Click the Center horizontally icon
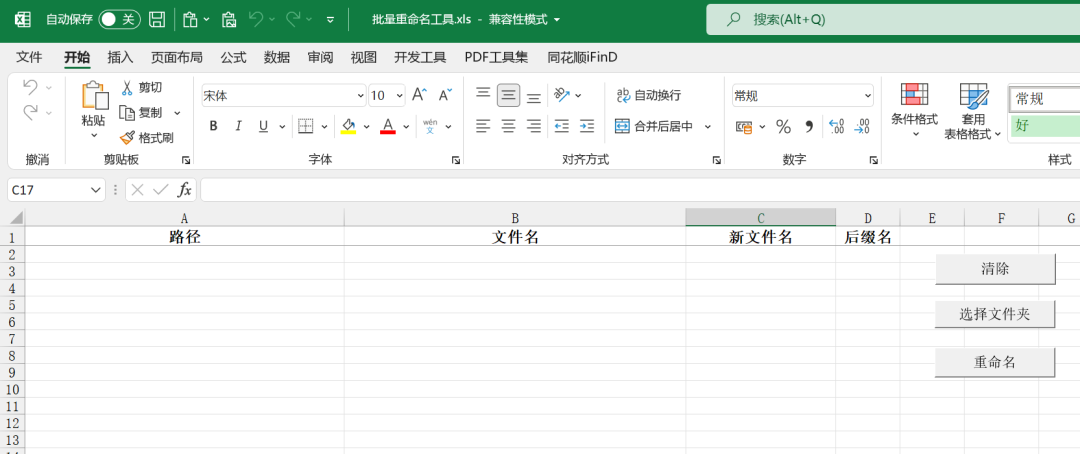The width and height of the screenshot is (1080, 454). pos(508,126)
